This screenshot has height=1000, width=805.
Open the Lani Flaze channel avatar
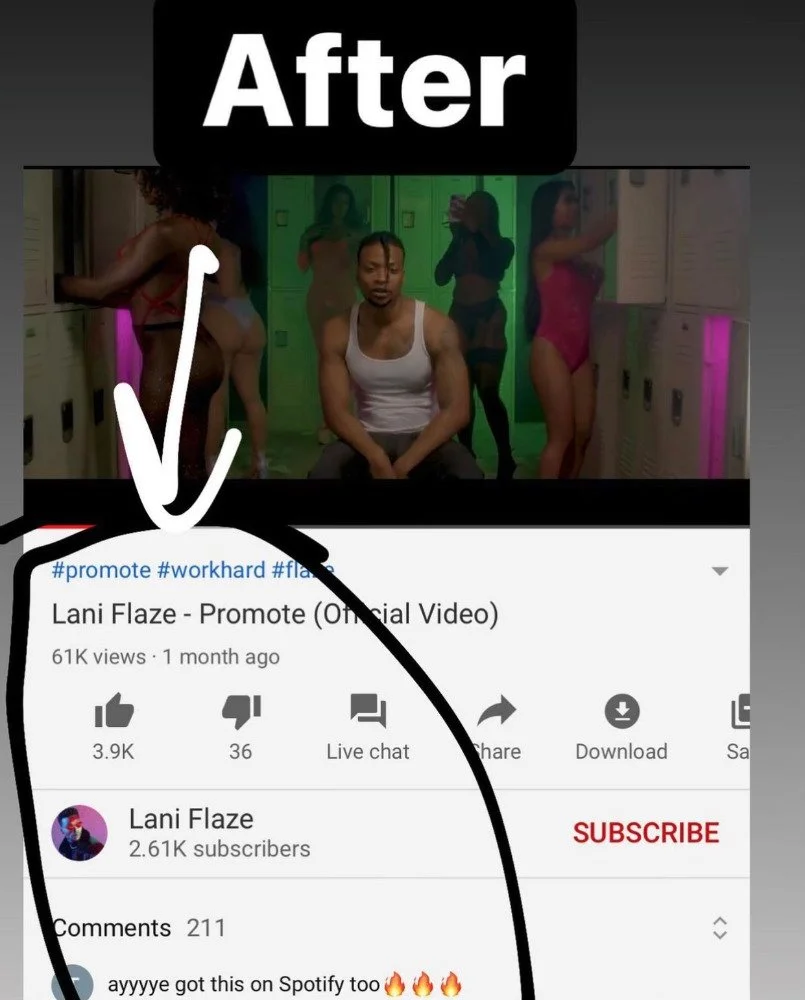click(x=79, y=833)
